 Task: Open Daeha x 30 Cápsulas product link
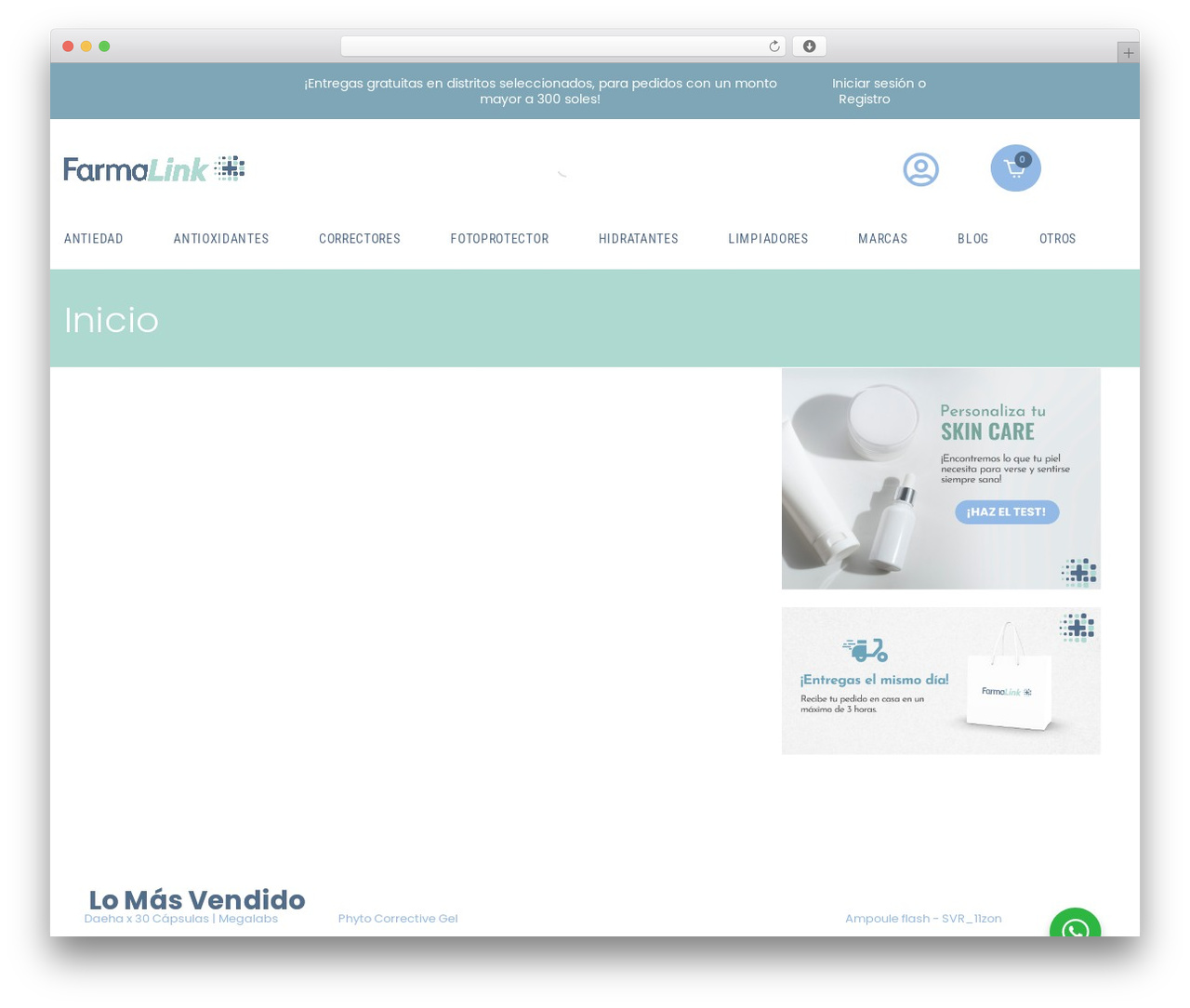[181, 919]
